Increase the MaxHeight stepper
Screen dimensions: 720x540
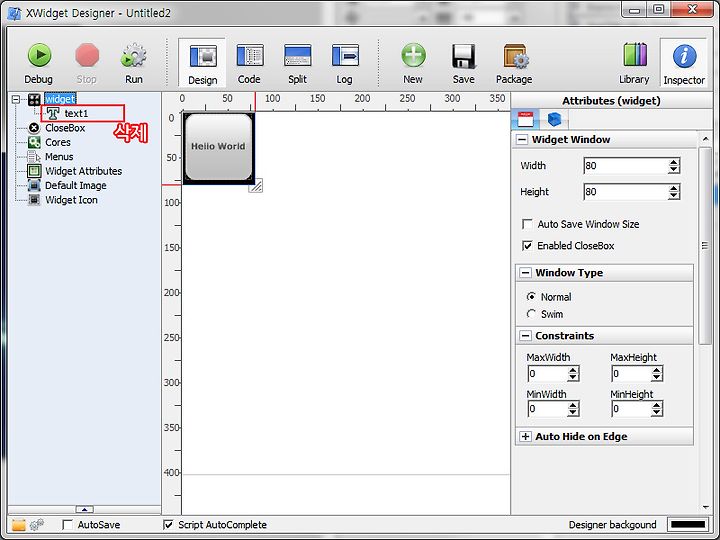point(657,370)
